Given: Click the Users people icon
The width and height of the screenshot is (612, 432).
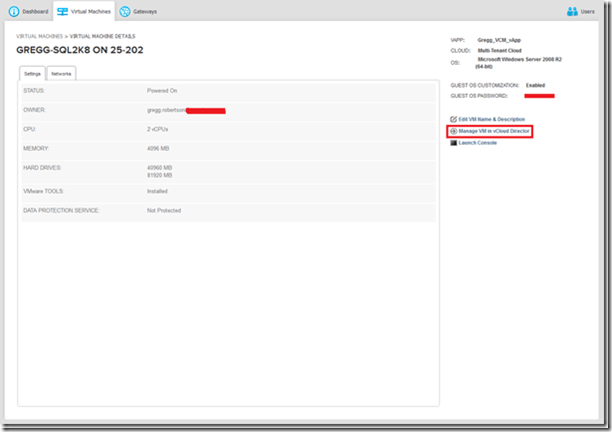Looking at the screenshot, I should click(x=573, y=12).
